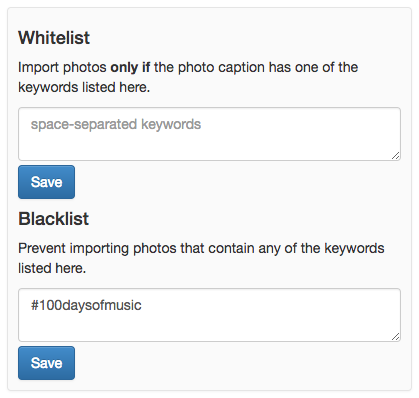This screenshot has width=419, height=398.
Task: Save the Whitelist keywords
Action: (46, 182)
